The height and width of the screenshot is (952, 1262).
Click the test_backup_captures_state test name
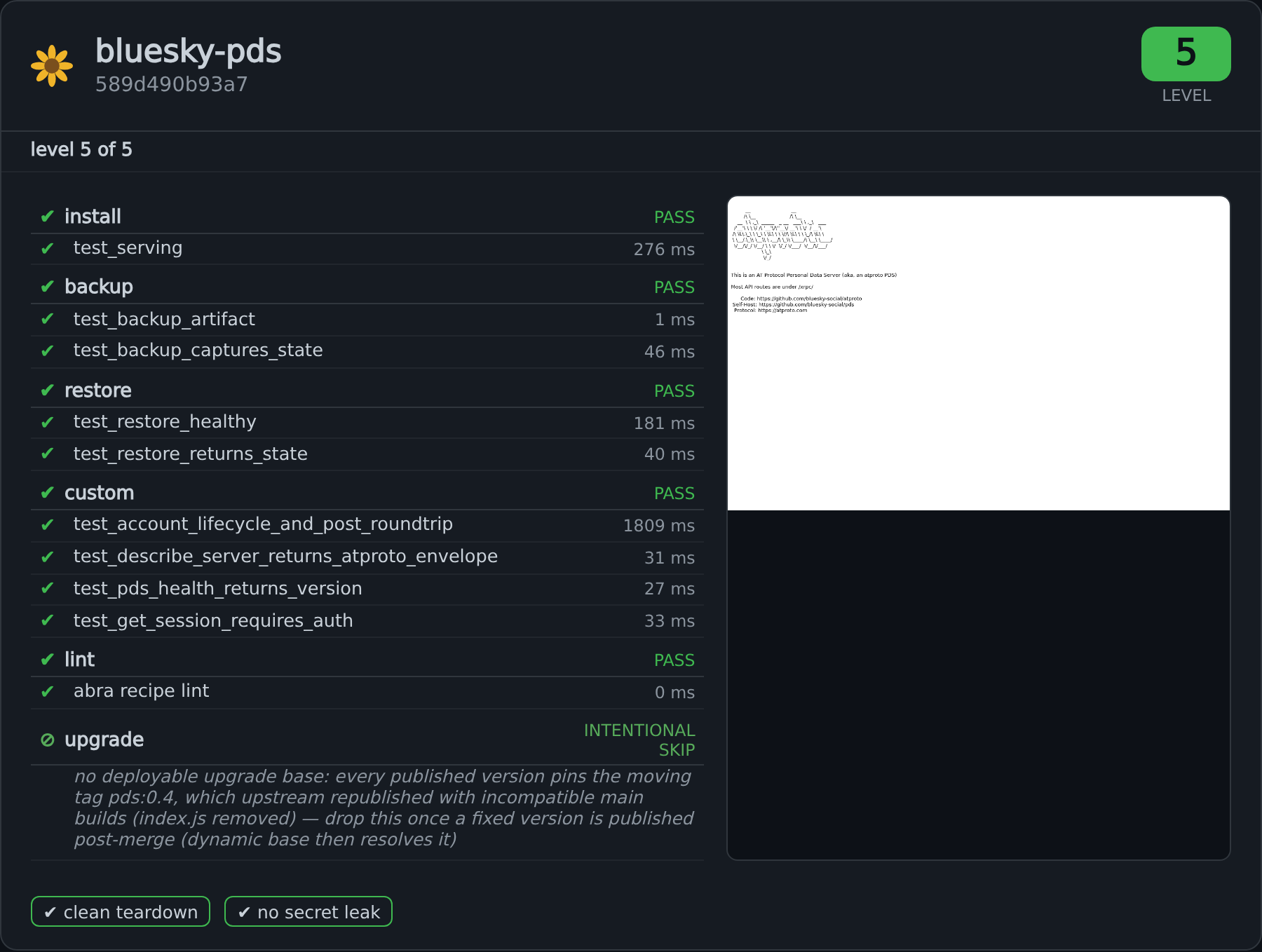198,351
